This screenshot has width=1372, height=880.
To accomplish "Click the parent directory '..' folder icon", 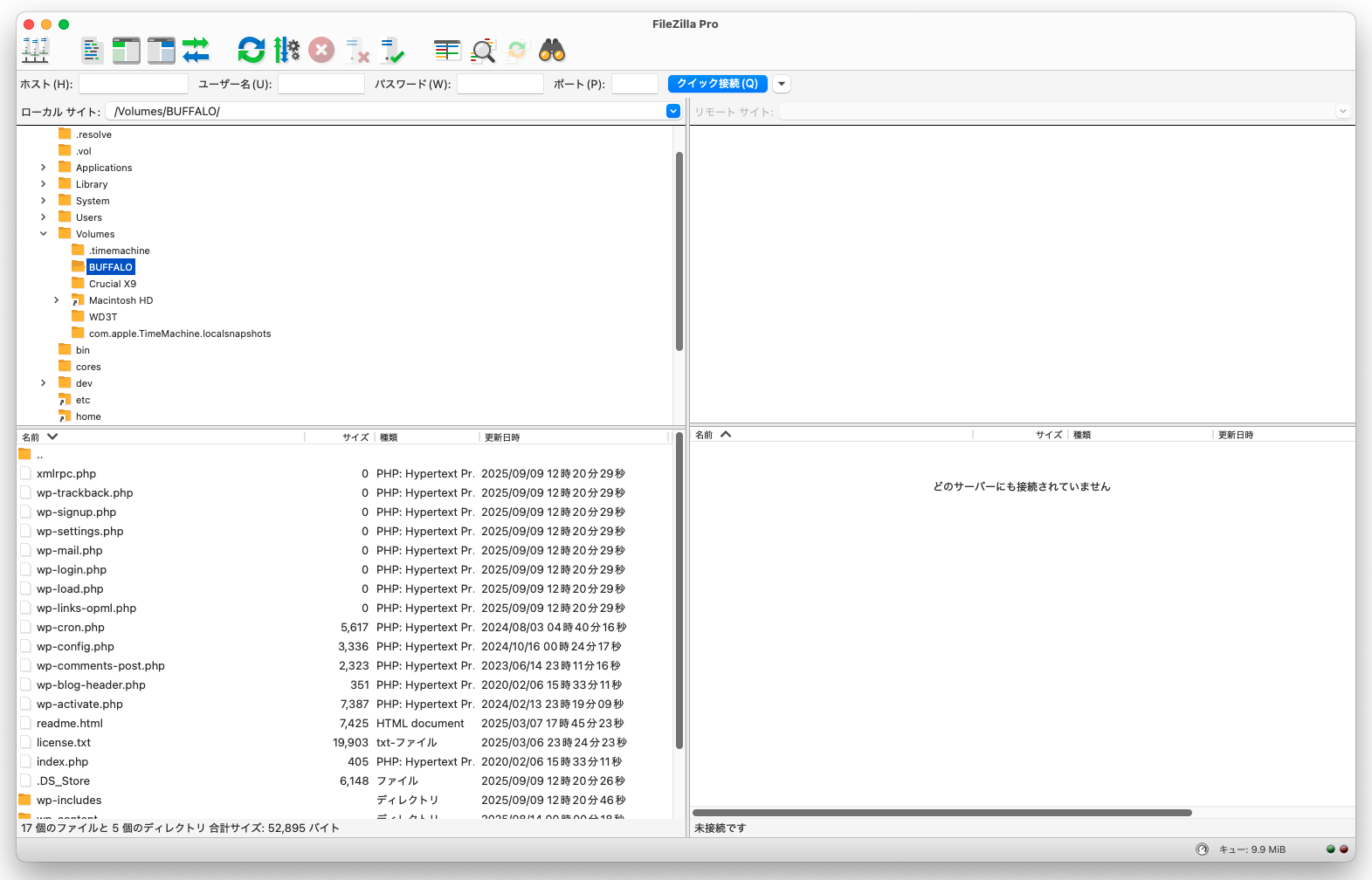I will point(24,454).
